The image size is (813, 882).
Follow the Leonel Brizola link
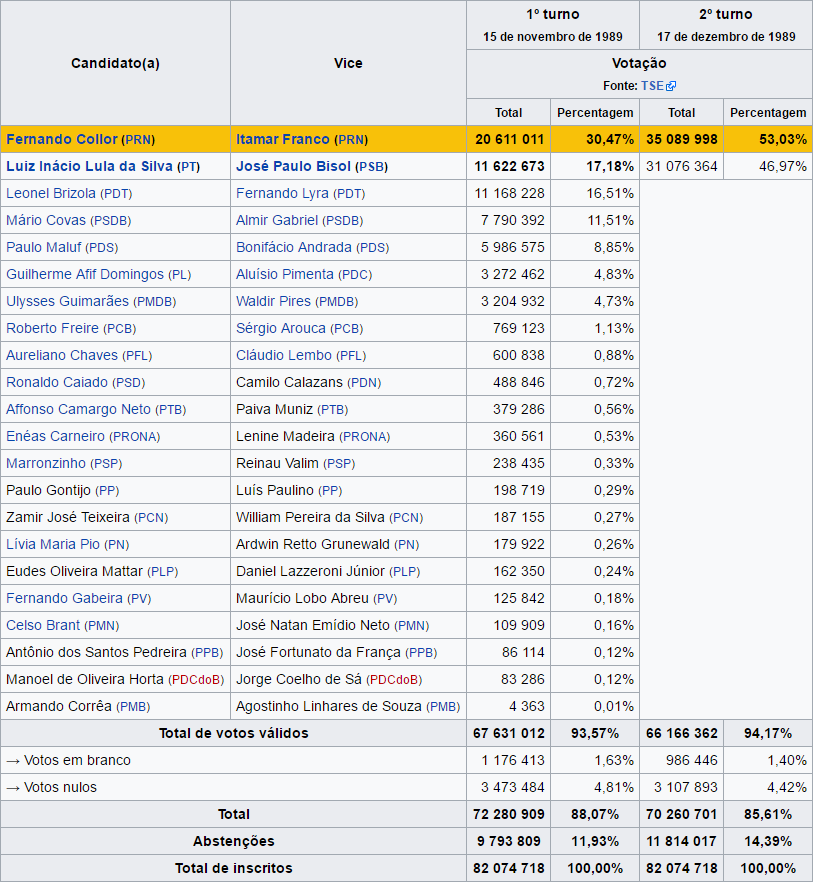tap(51, 193)
